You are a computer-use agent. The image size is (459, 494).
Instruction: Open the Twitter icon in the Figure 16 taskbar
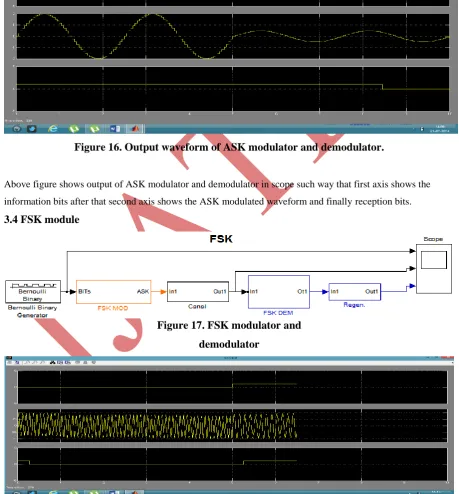tap(32, 129)
